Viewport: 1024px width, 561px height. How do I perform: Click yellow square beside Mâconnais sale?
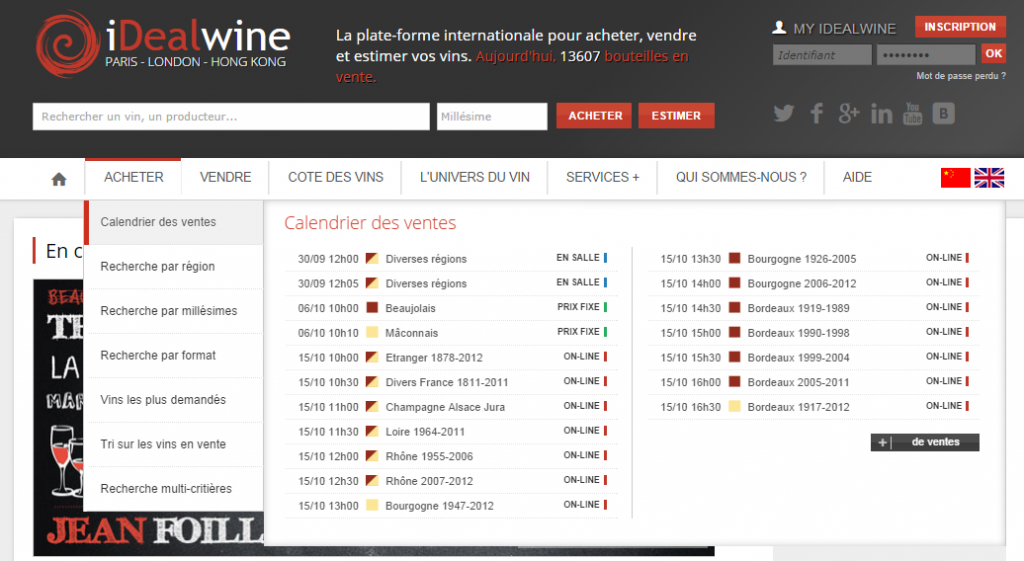point(372,332)
